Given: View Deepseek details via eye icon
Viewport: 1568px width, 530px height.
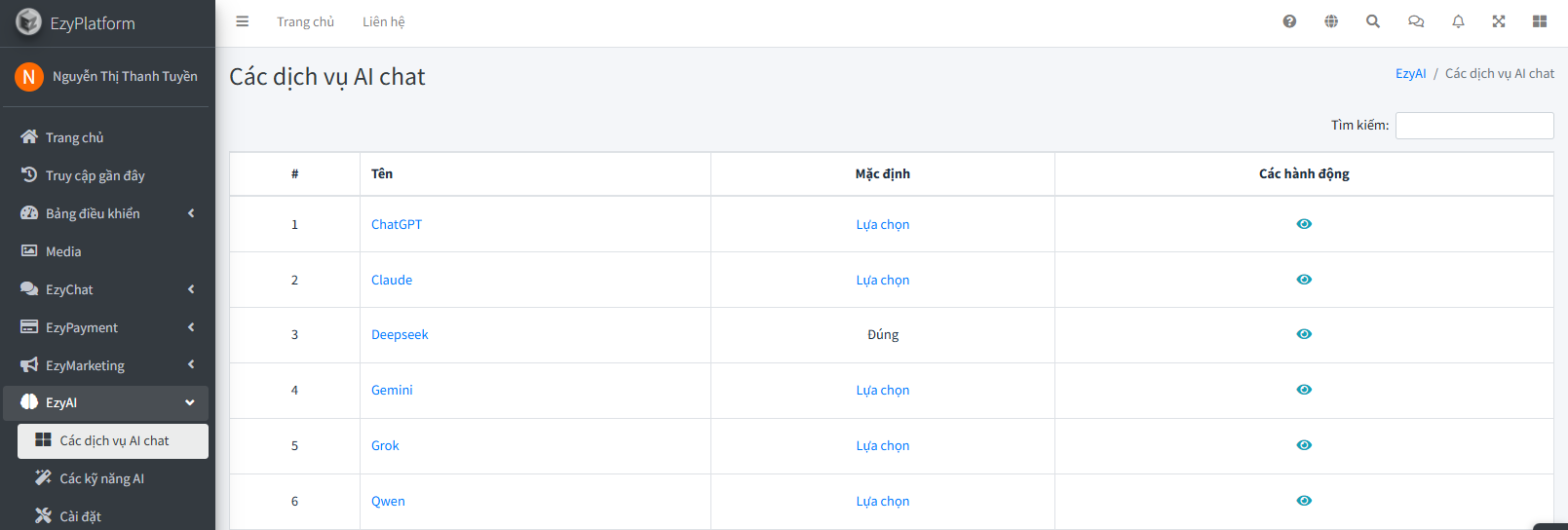Looking at the screenshot, I should point(1304,334).
